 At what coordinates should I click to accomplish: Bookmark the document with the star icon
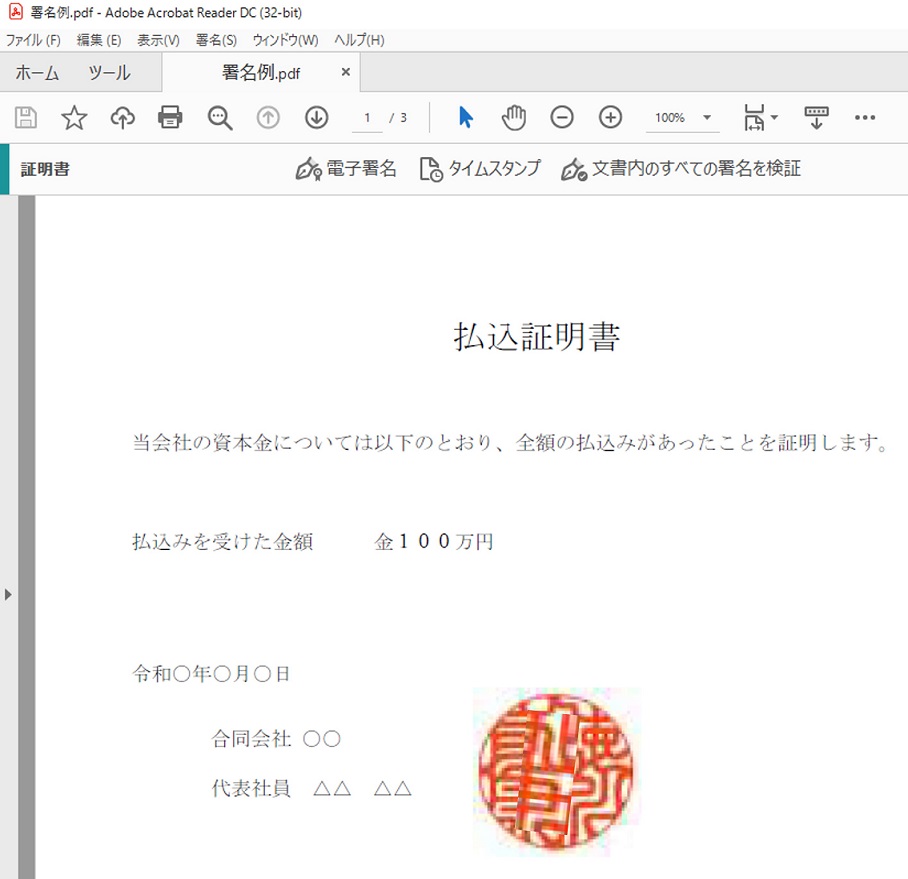[x=74, y=118]
